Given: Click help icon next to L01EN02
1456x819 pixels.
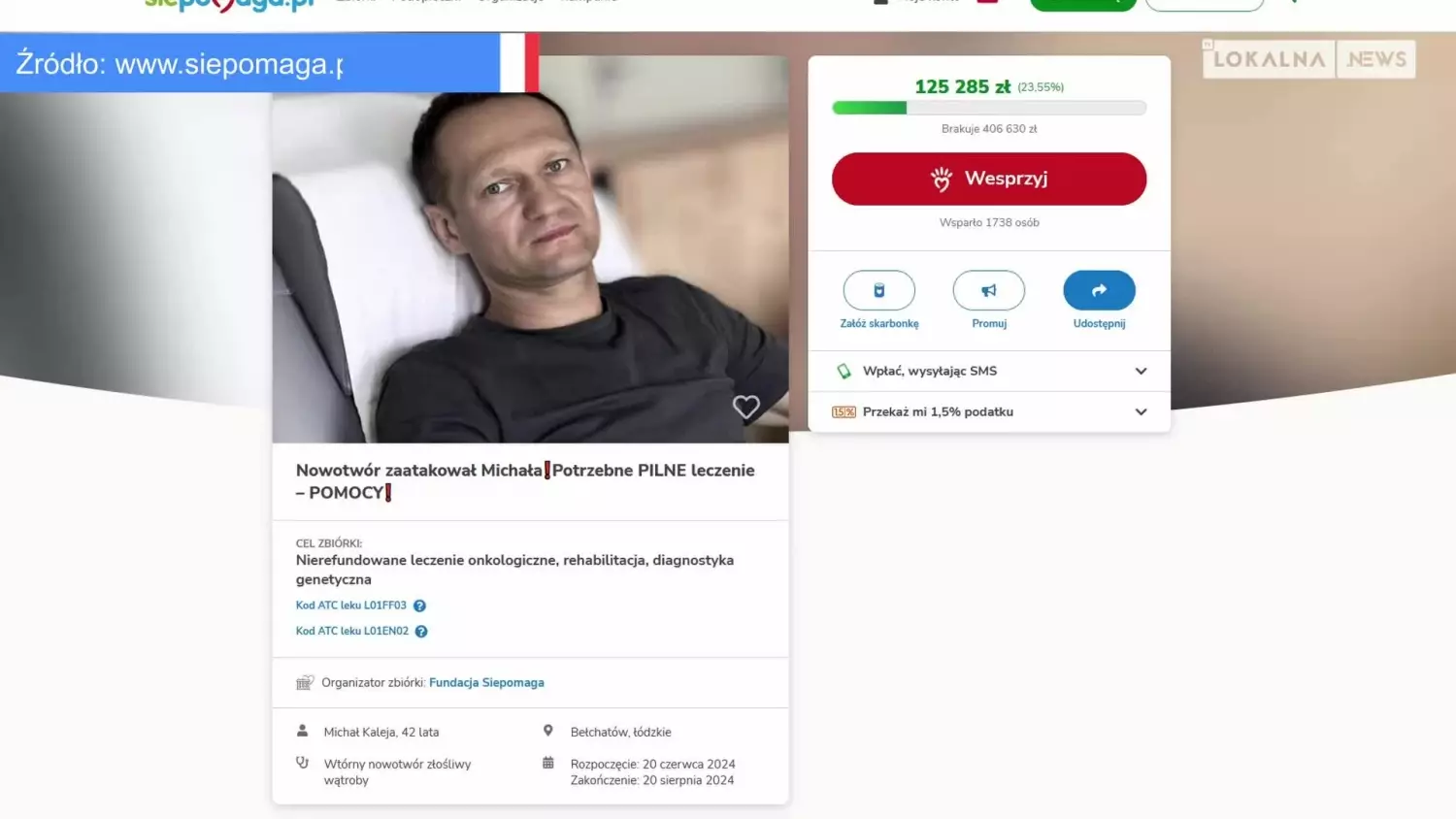Looking at the screenshot, I should point(421,631).
